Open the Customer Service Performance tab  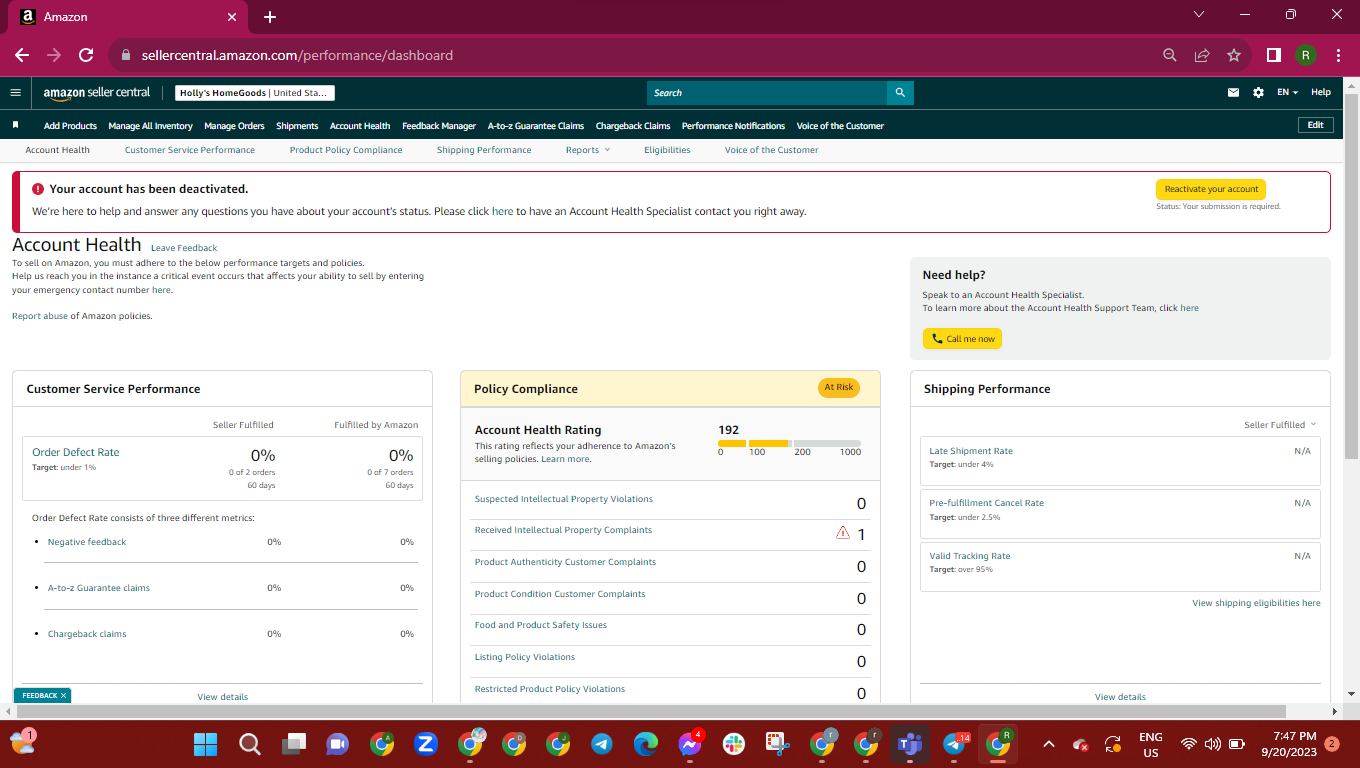tap(190, 150)
